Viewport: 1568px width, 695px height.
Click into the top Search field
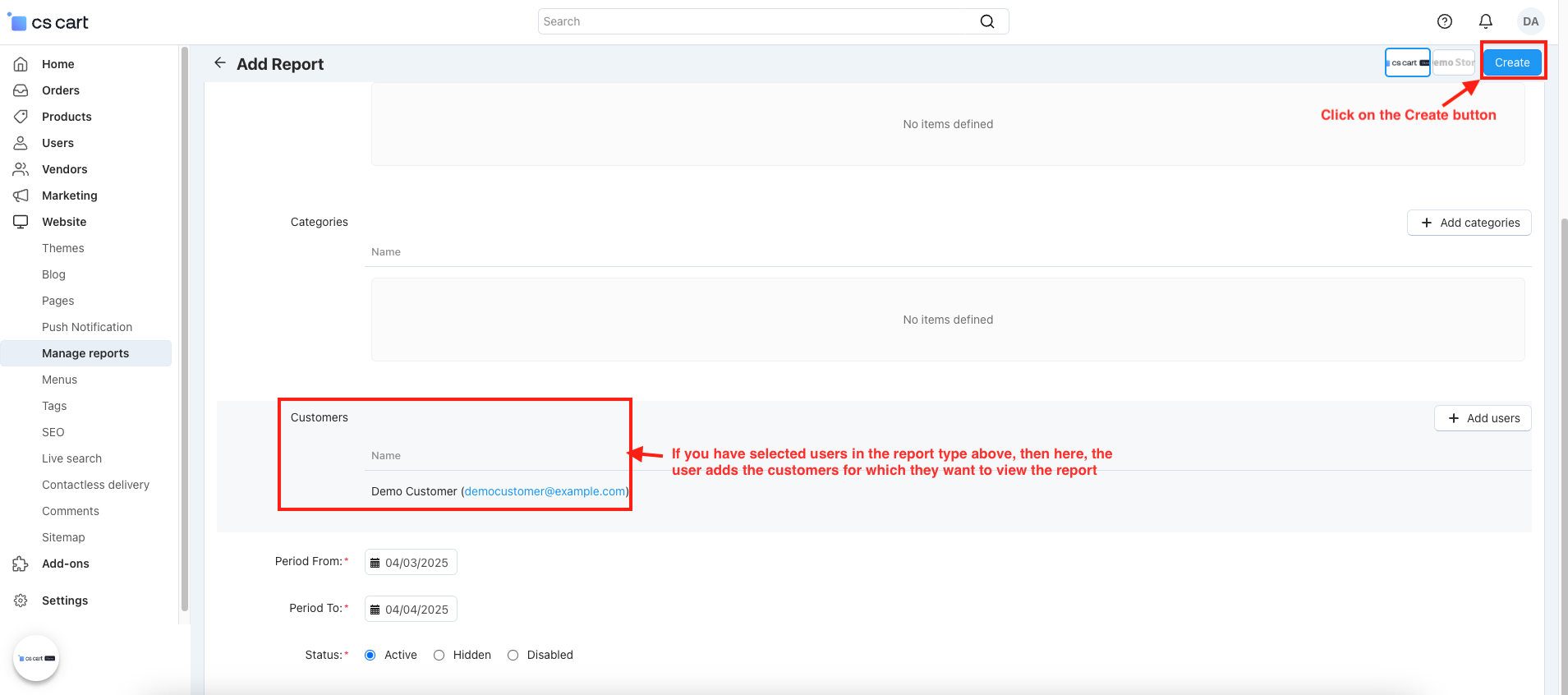pos(756,21)
